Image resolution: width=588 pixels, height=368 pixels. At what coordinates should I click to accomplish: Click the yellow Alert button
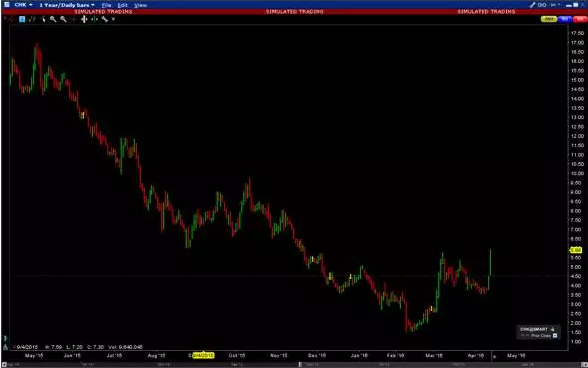[549, 19]
